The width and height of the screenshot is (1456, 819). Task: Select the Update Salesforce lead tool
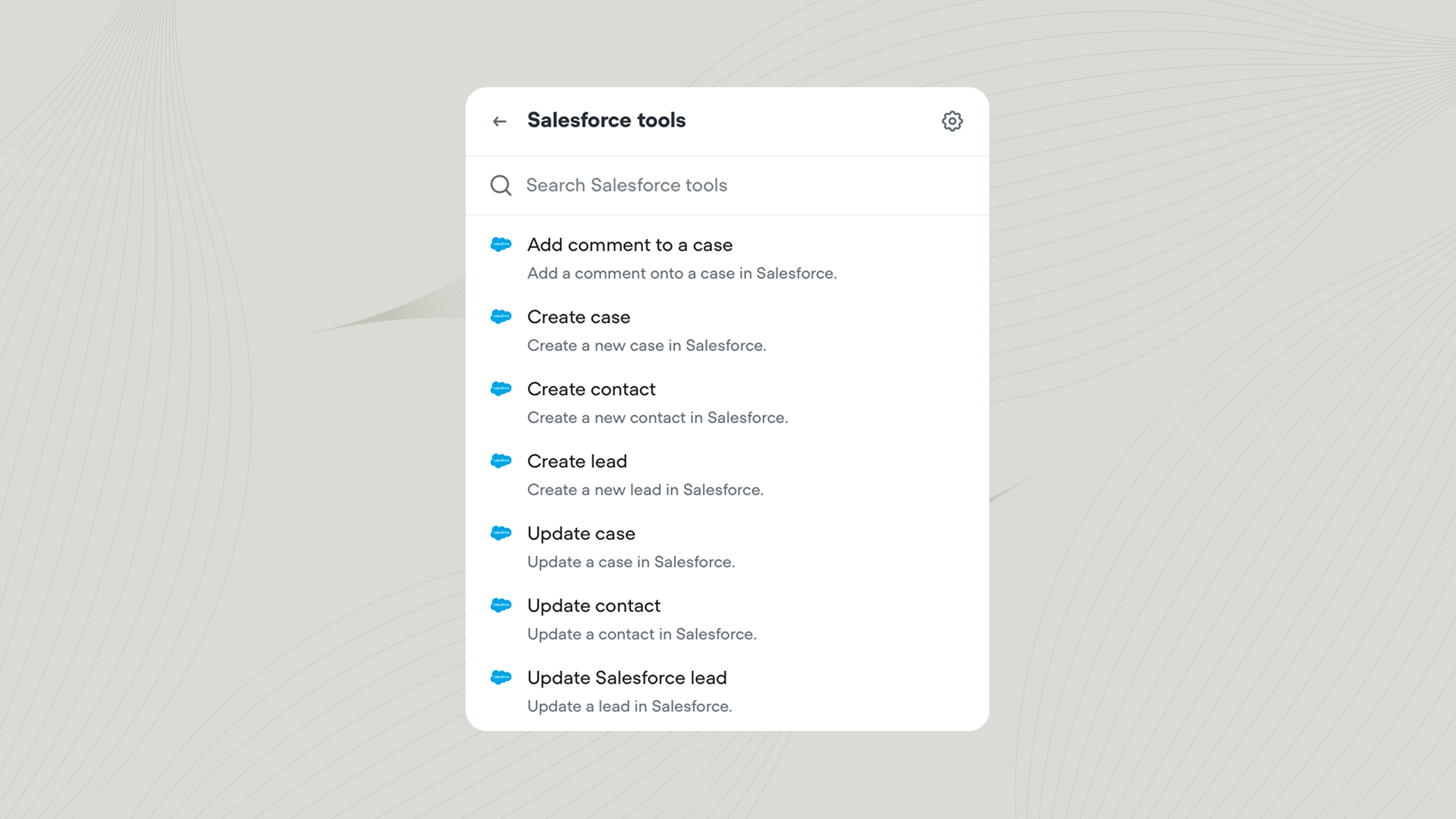point(627,677)
